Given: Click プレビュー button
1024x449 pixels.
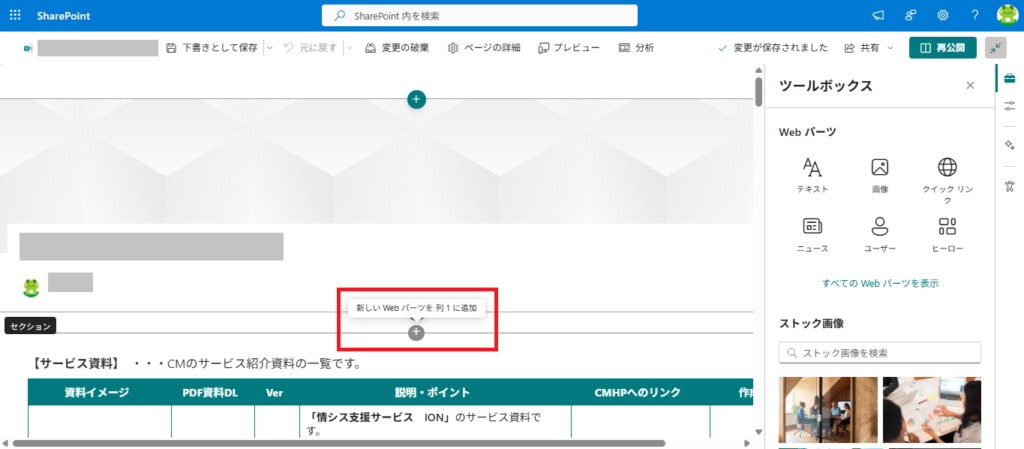Looking at the screenshot, I should point(569,48).
